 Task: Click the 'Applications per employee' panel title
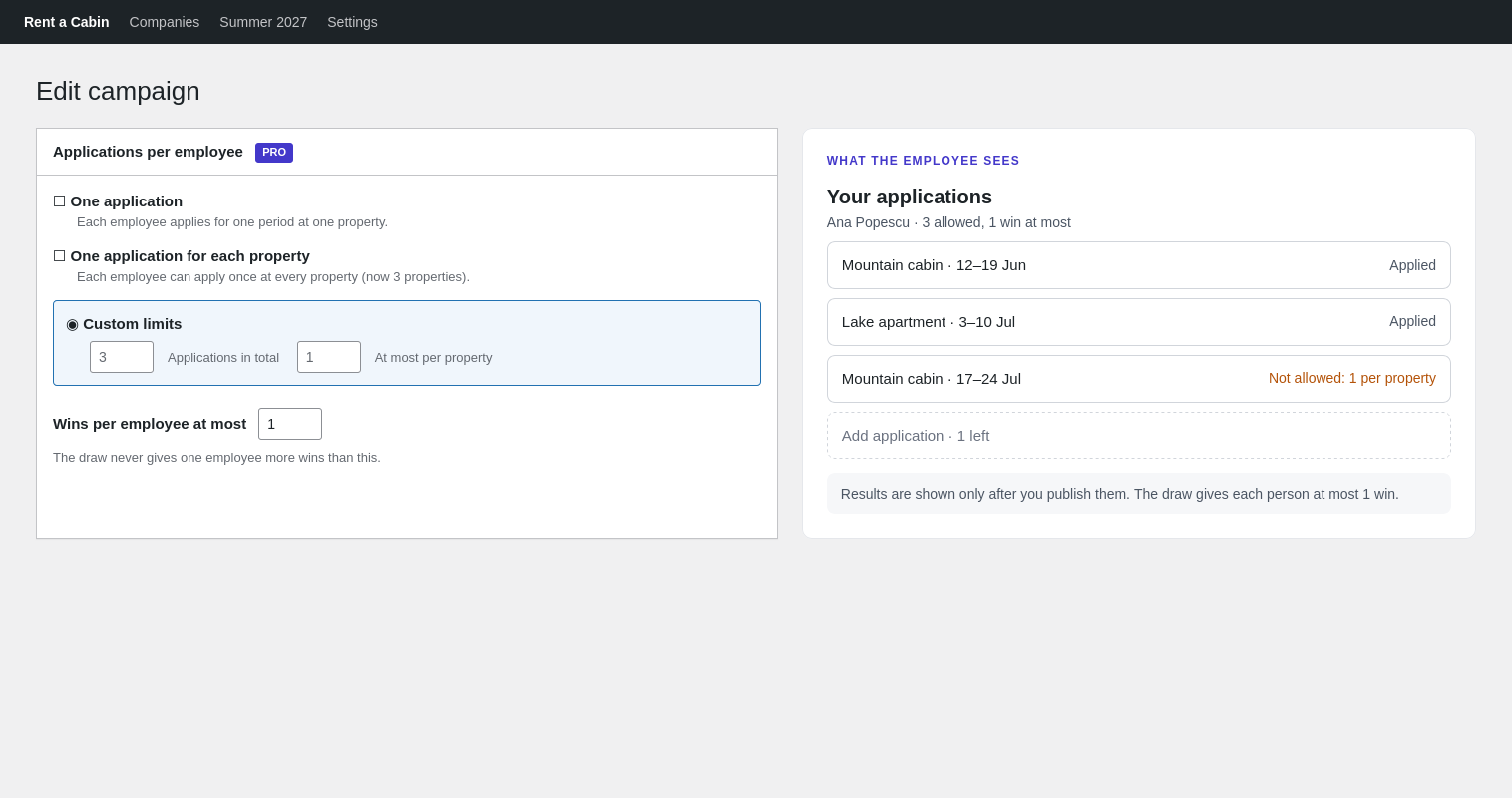coord(148,152)
